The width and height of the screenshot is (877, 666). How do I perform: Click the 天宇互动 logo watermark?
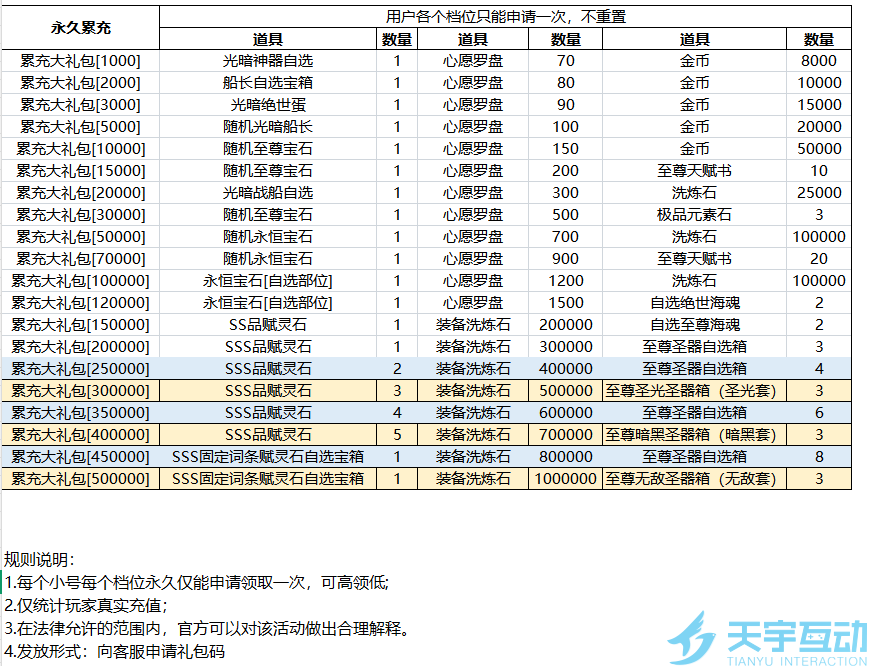coord(767,639)
